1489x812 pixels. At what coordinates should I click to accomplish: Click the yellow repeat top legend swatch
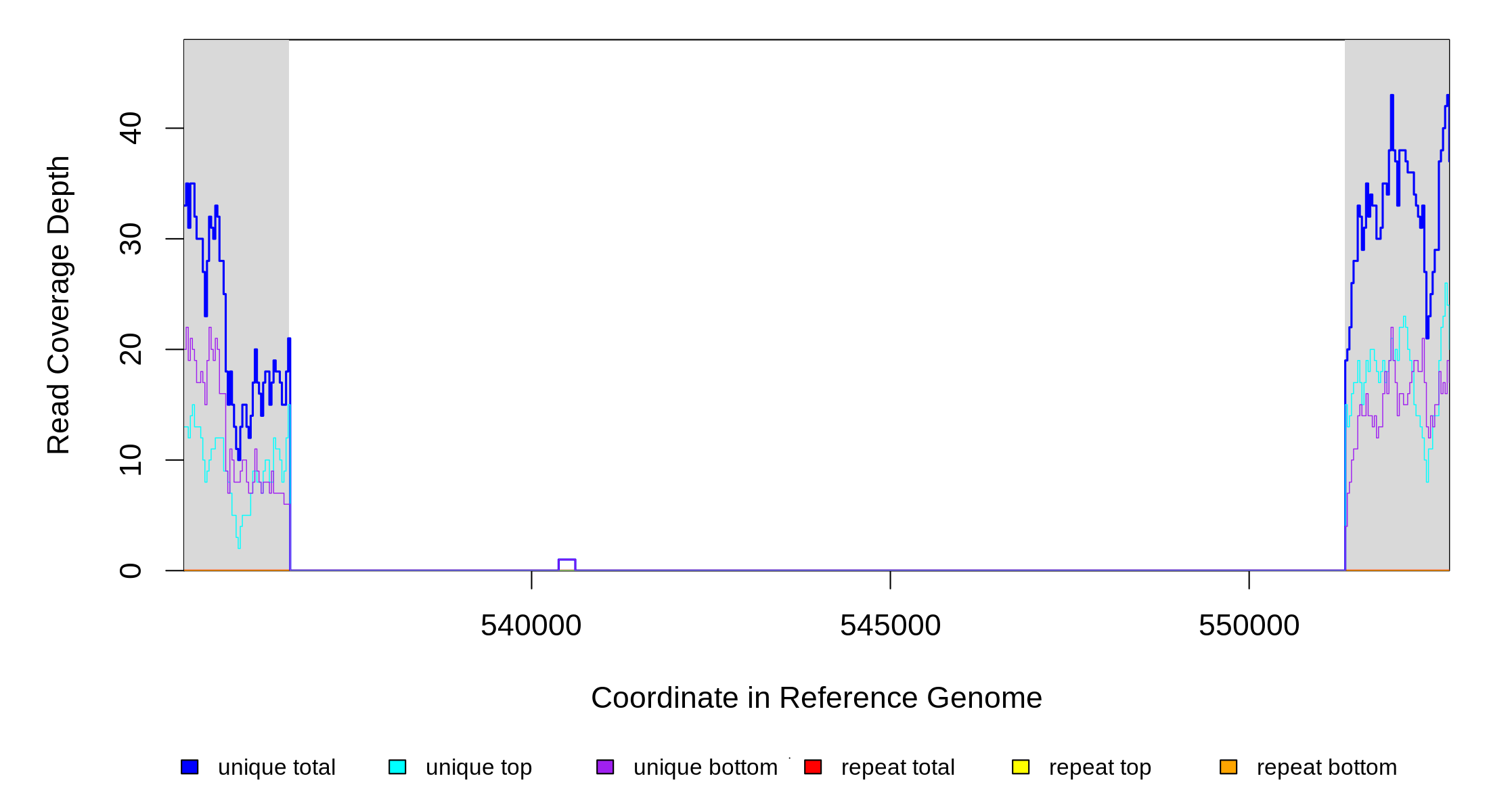1021,767
